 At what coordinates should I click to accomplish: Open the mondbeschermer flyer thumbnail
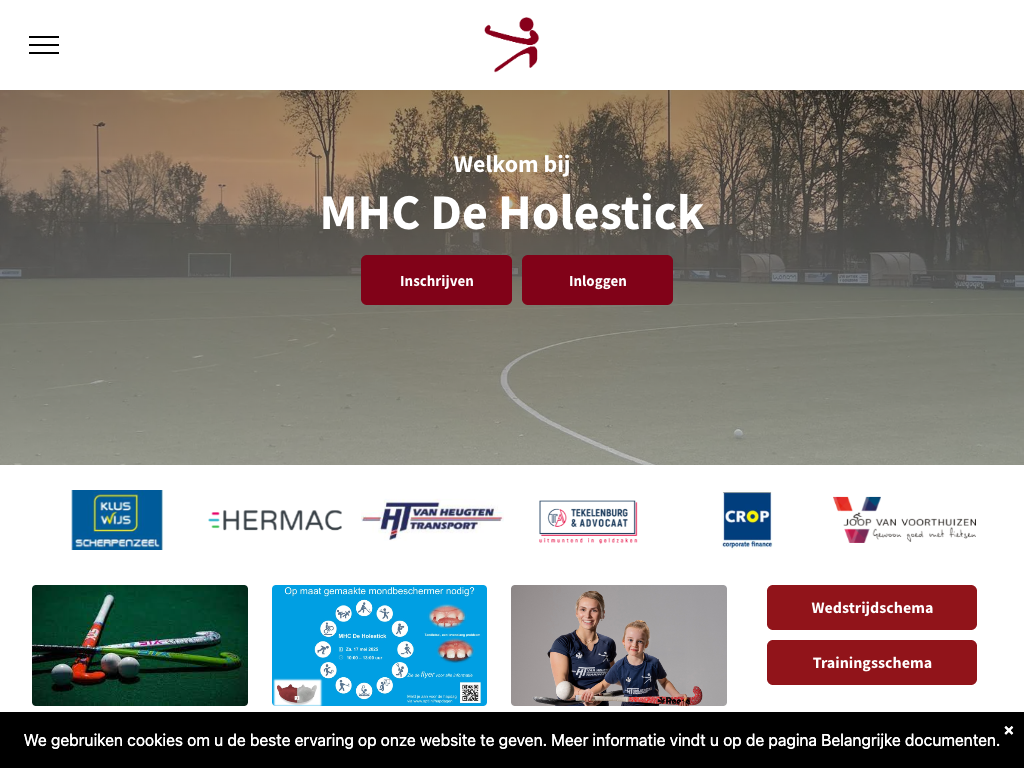(379, 645)
